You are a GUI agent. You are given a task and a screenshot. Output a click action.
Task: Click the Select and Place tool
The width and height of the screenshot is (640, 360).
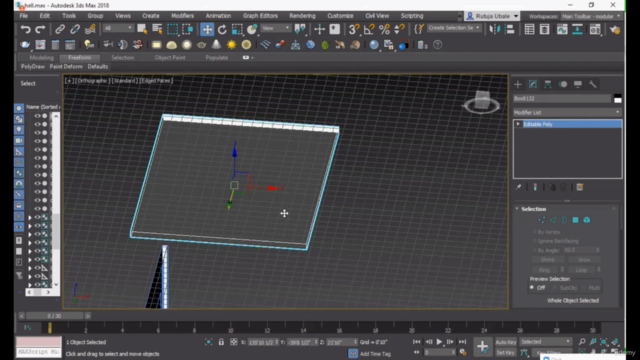pyautogui.click(x=252, y=29)
